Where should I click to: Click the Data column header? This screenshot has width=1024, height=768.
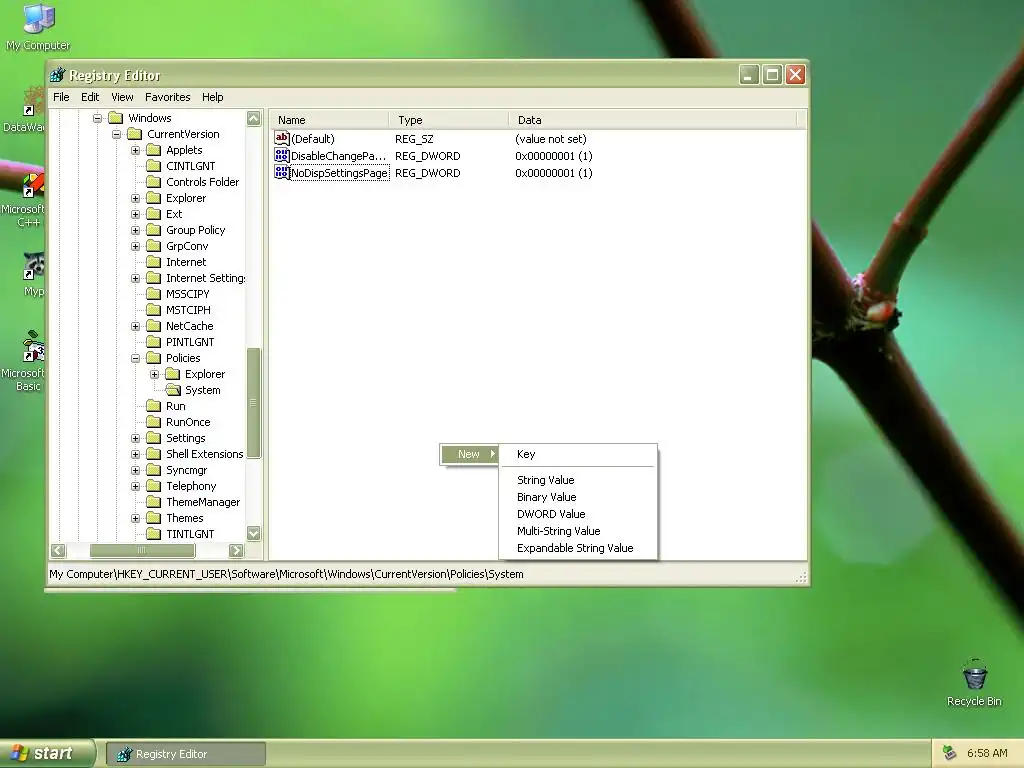pyautogui.click(x=653, y=120)
